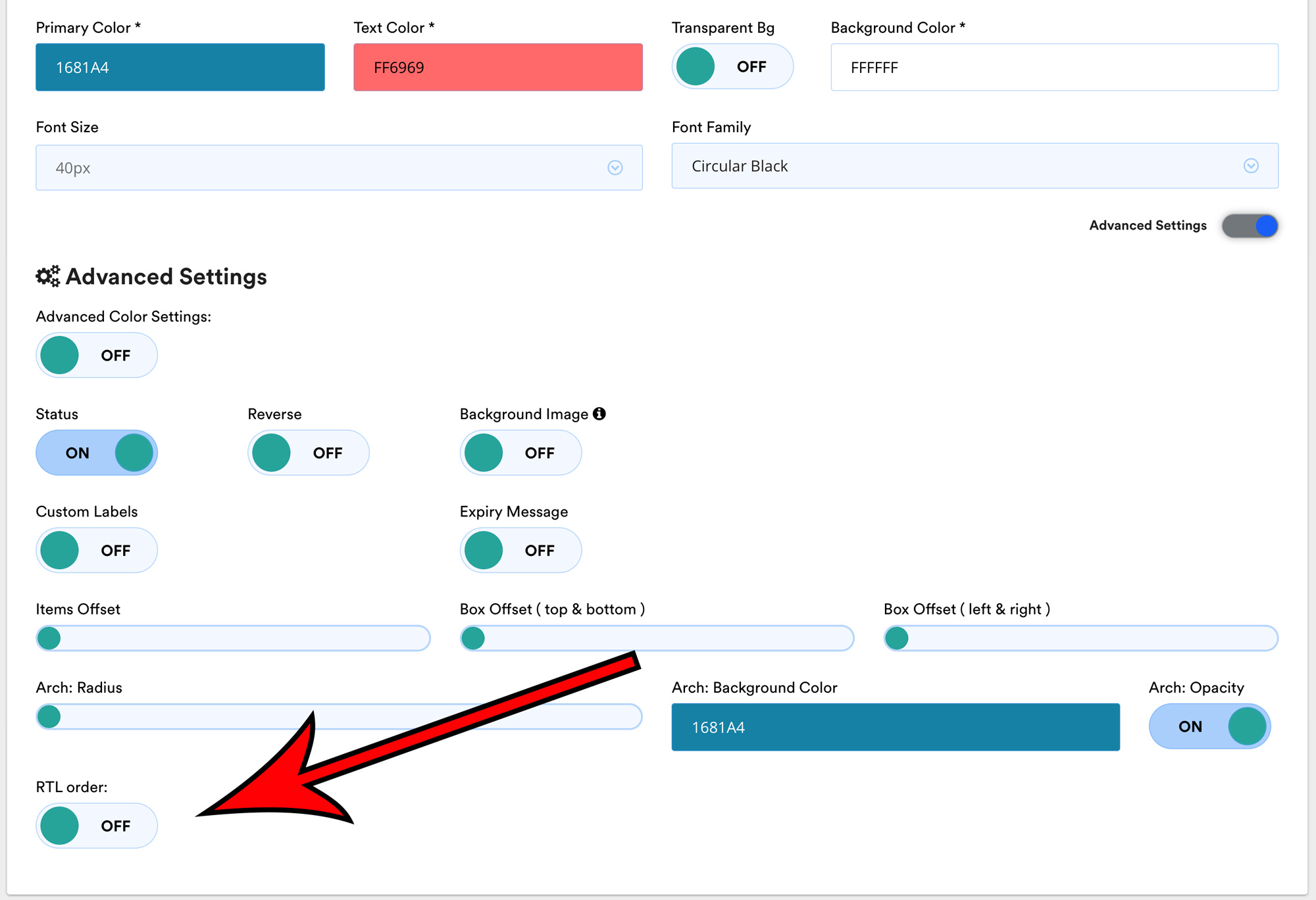Enable the Custom Labels switch
The width and height of the screenshot is (1316, 900).
pos(97,550)
